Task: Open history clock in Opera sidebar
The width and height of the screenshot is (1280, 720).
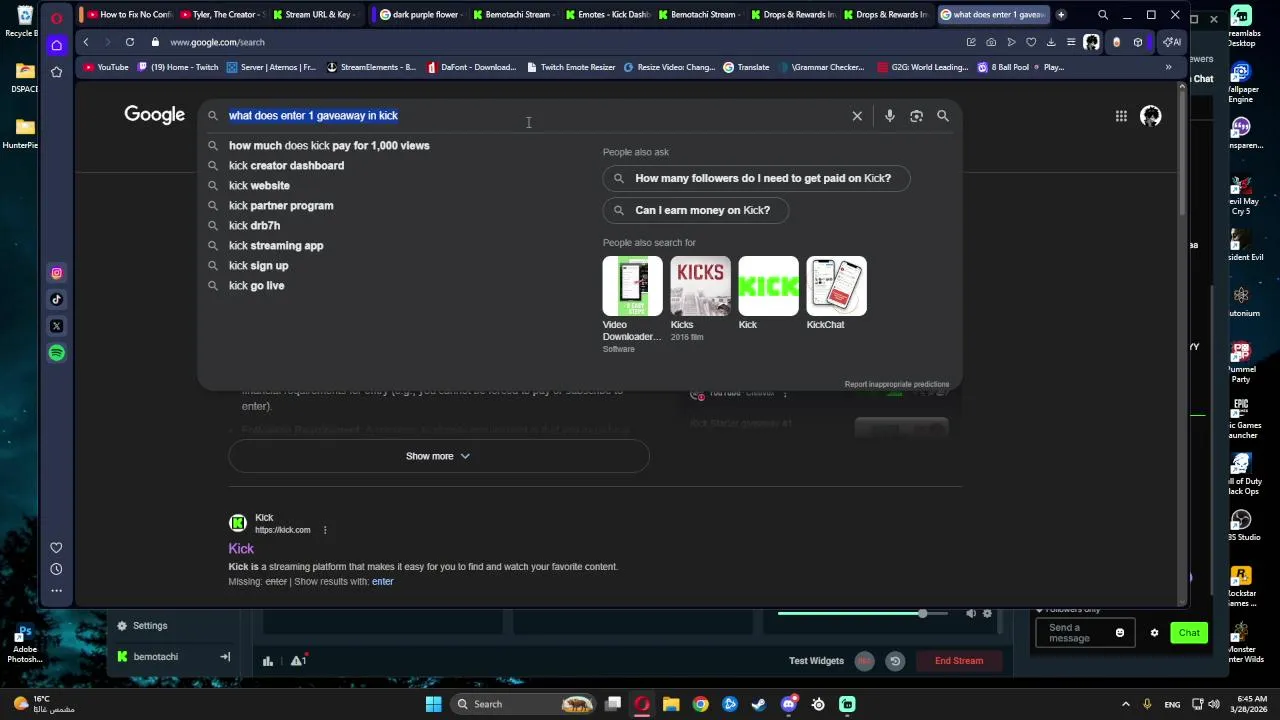Action: (56, 569)
